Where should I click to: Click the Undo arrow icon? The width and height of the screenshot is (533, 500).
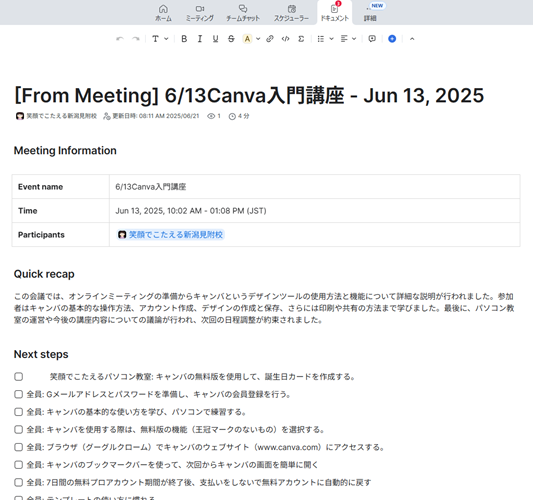click(x=120, y=39)
